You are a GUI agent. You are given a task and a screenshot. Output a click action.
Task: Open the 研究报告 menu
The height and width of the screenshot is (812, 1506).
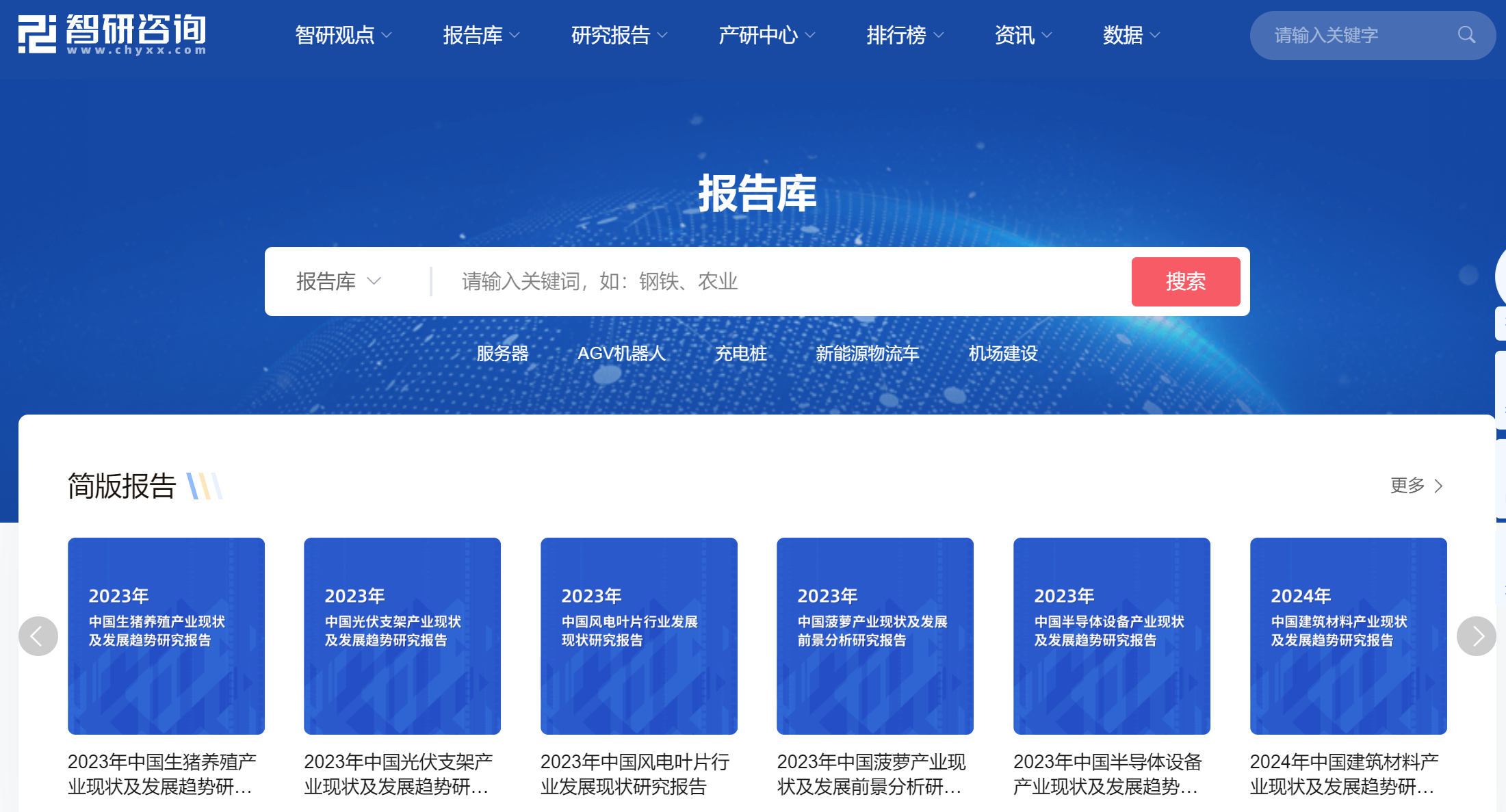(619, 35)
